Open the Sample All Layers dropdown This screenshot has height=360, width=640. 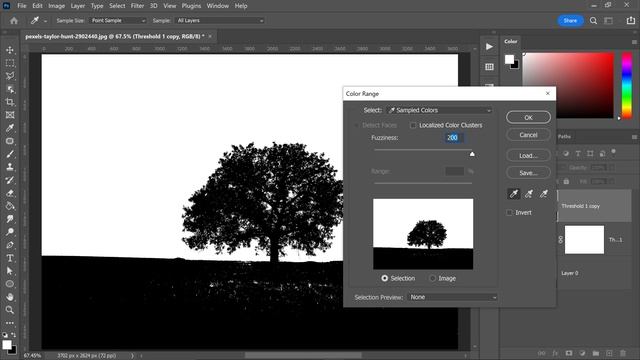tap(220, 20)
